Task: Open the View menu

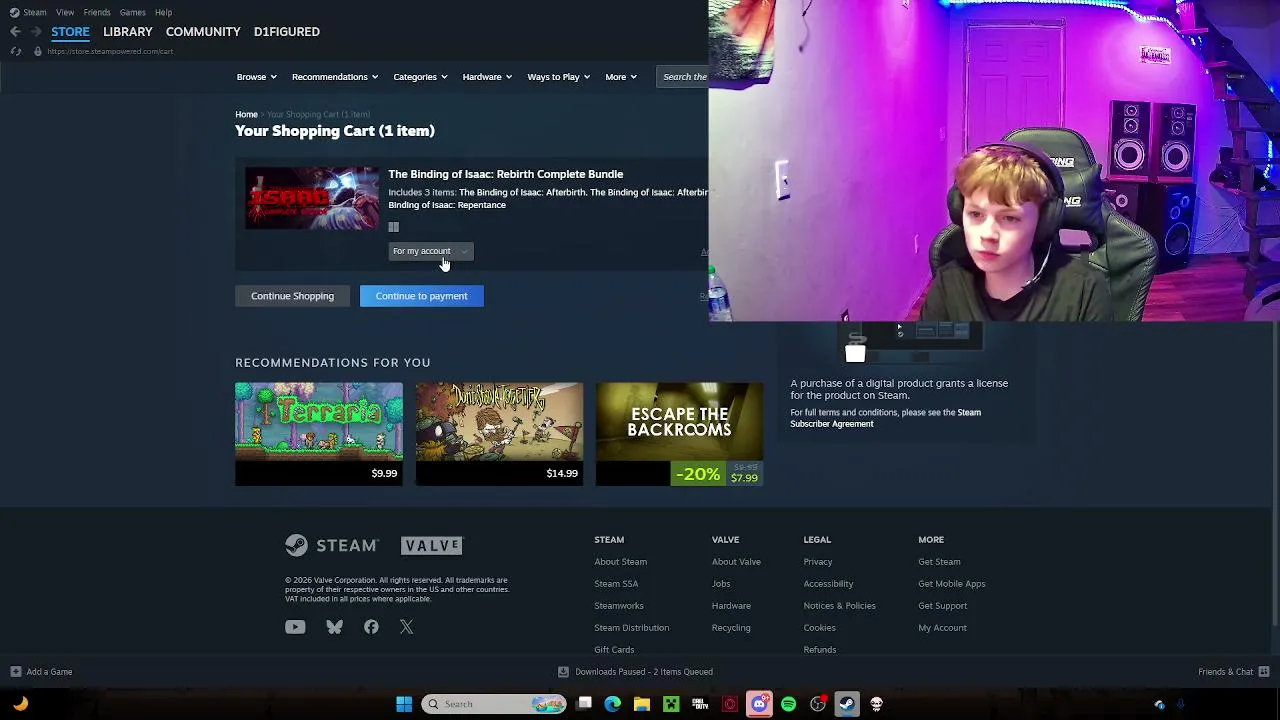Action: pos(65,12)
